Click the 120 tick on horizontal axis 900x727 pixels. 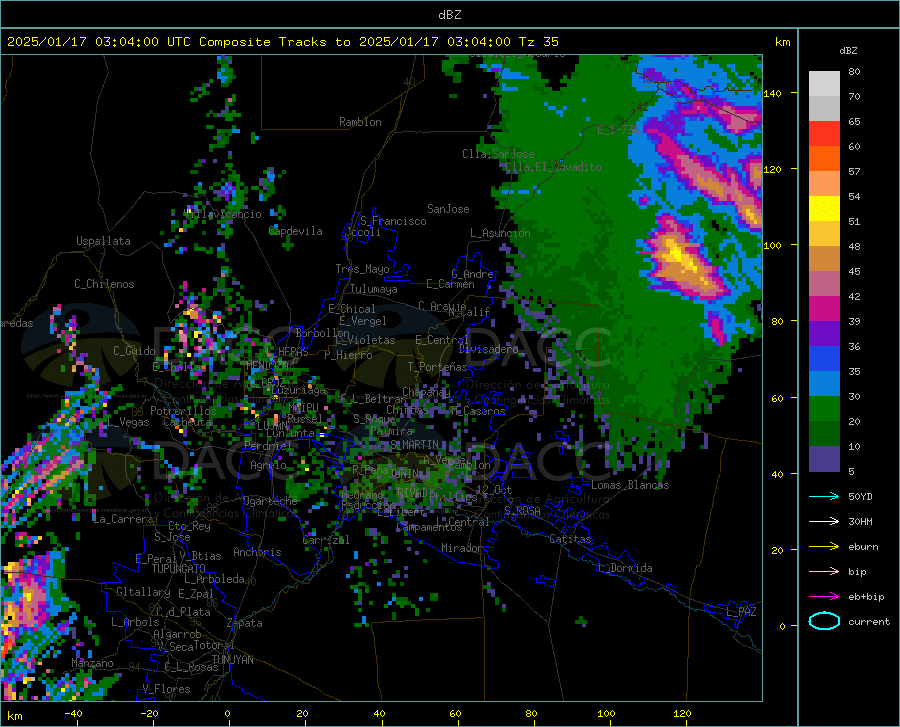tap(682, 714)
